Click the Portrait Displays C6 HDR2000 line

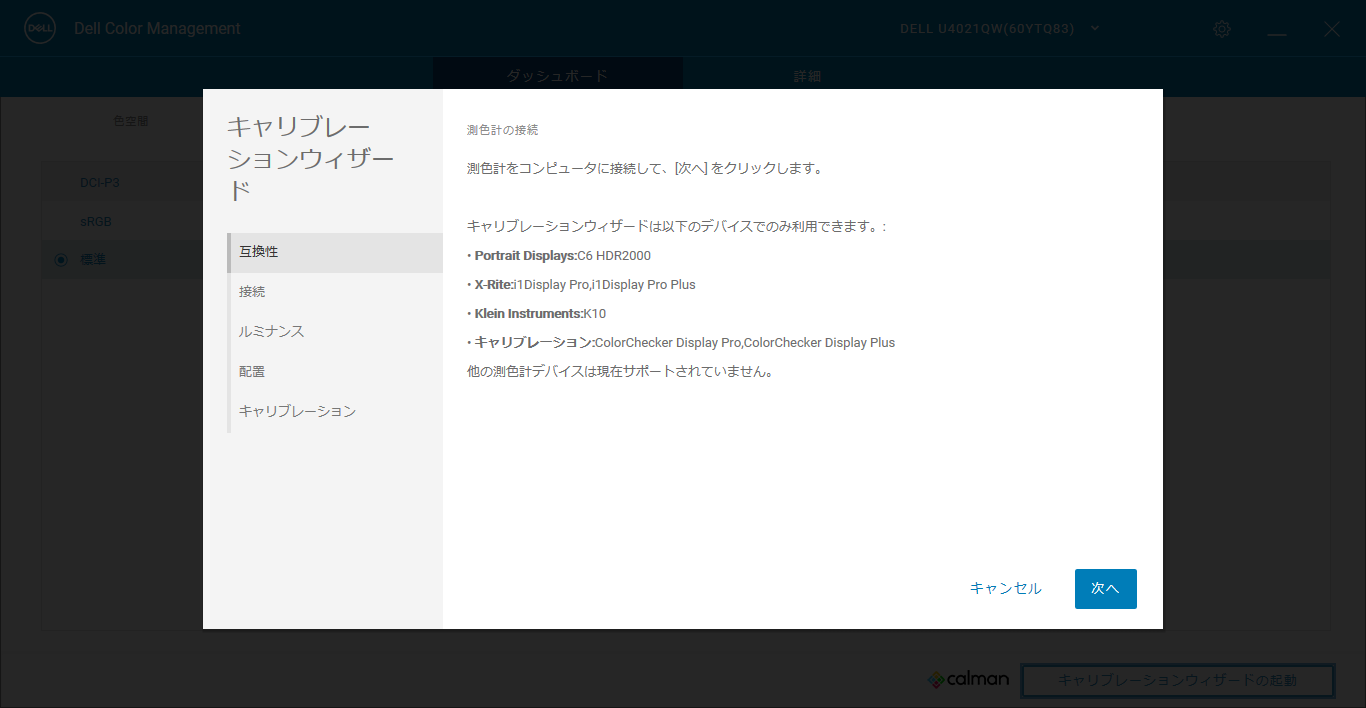[559, 256]
